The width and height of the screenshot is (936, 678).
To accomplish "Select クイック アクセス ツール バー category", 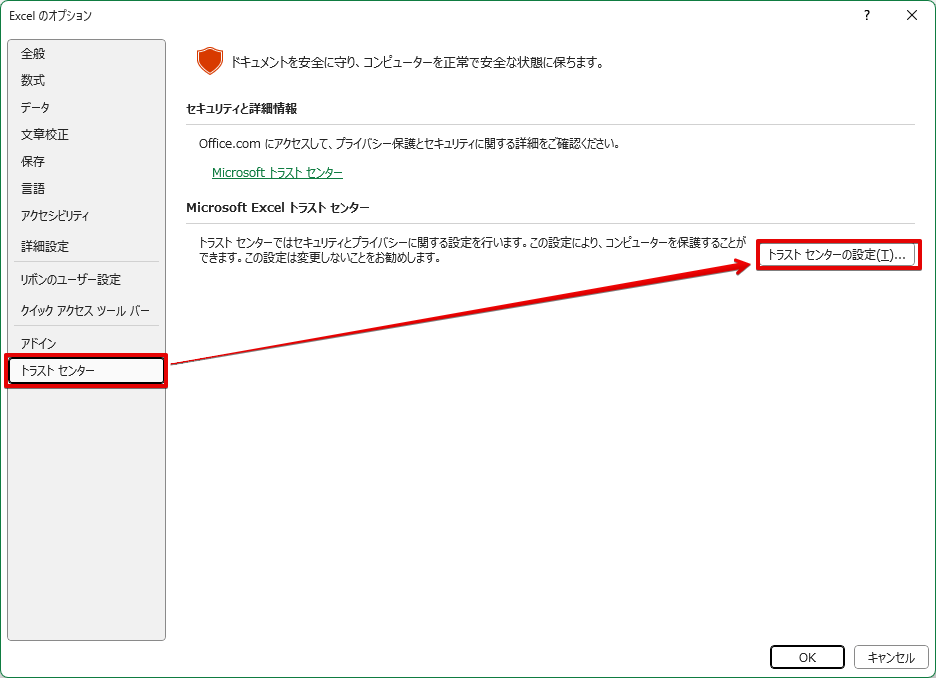I will [x=87, y=310].
